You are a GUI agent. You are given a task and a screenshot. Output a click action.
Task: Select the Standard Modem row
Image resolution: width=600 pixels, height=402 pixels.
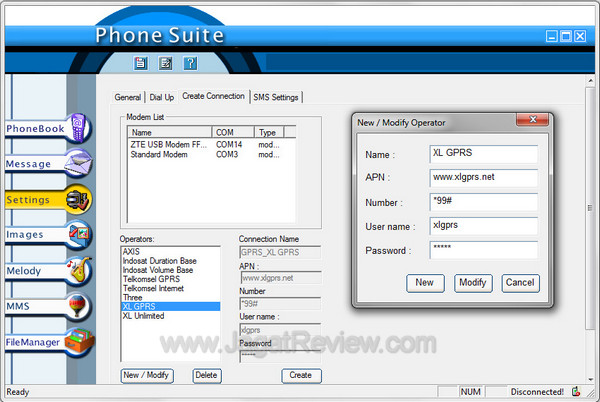coord(211,155)
